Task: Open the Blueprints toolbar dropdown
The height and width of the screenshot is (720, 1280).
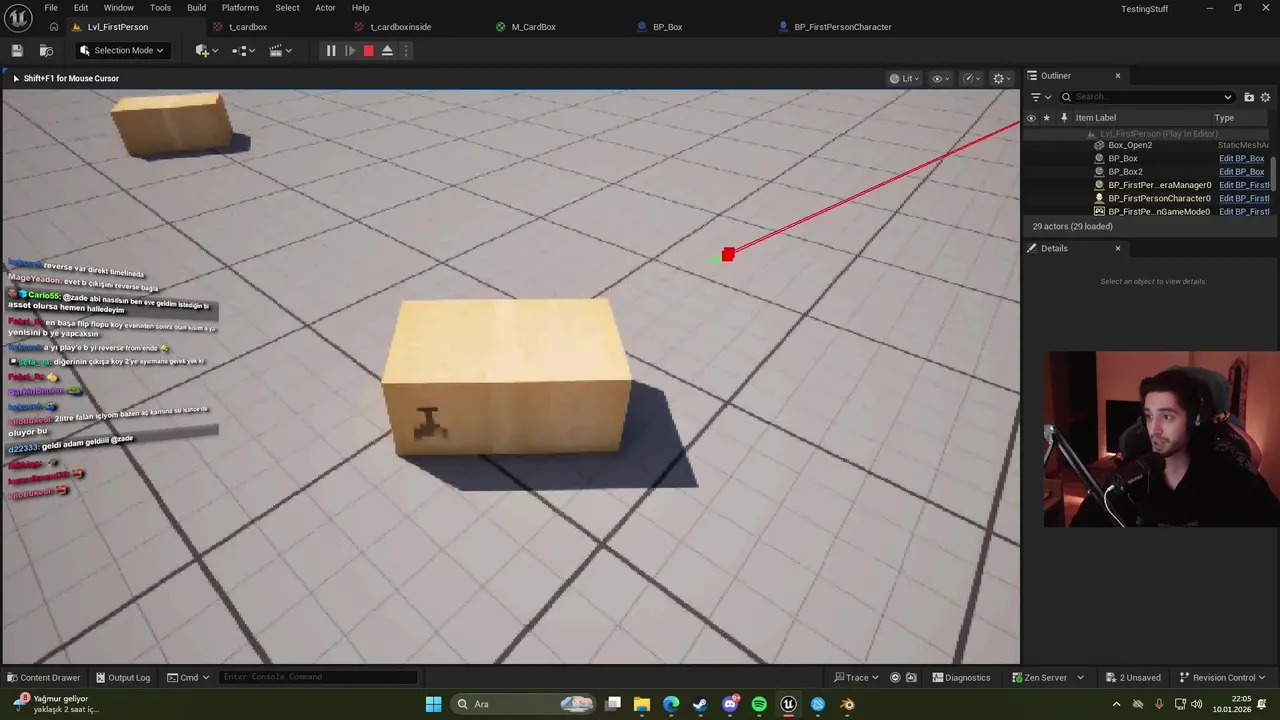Action: (243, 50)
